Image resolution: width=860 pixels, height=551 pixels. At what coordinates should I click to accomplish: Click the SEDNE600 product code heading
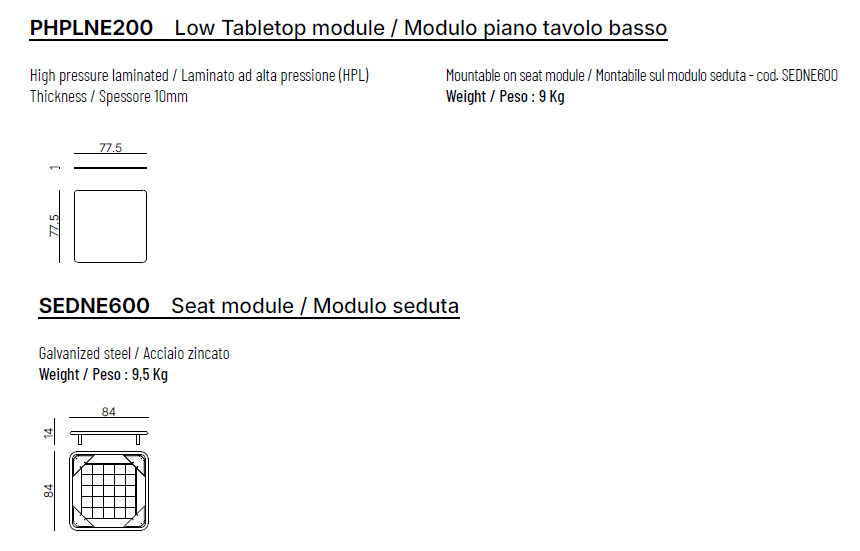[x=94, y=306]
